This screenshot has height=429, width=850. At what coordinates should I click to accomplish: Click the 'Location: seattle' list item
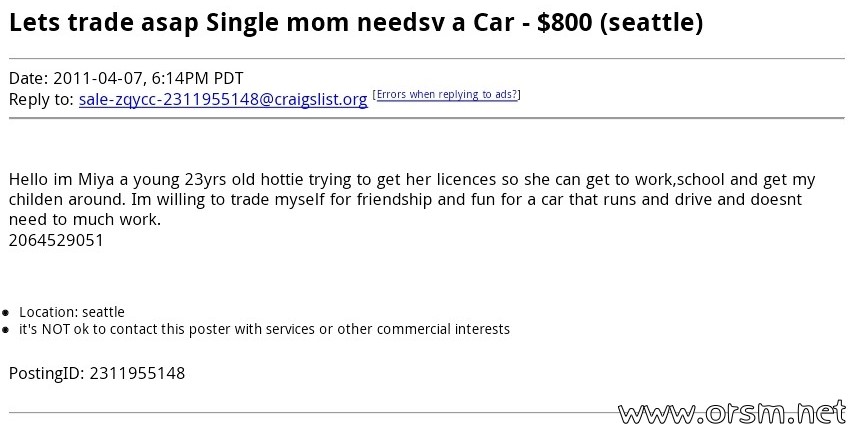click(x=72, y=312)
